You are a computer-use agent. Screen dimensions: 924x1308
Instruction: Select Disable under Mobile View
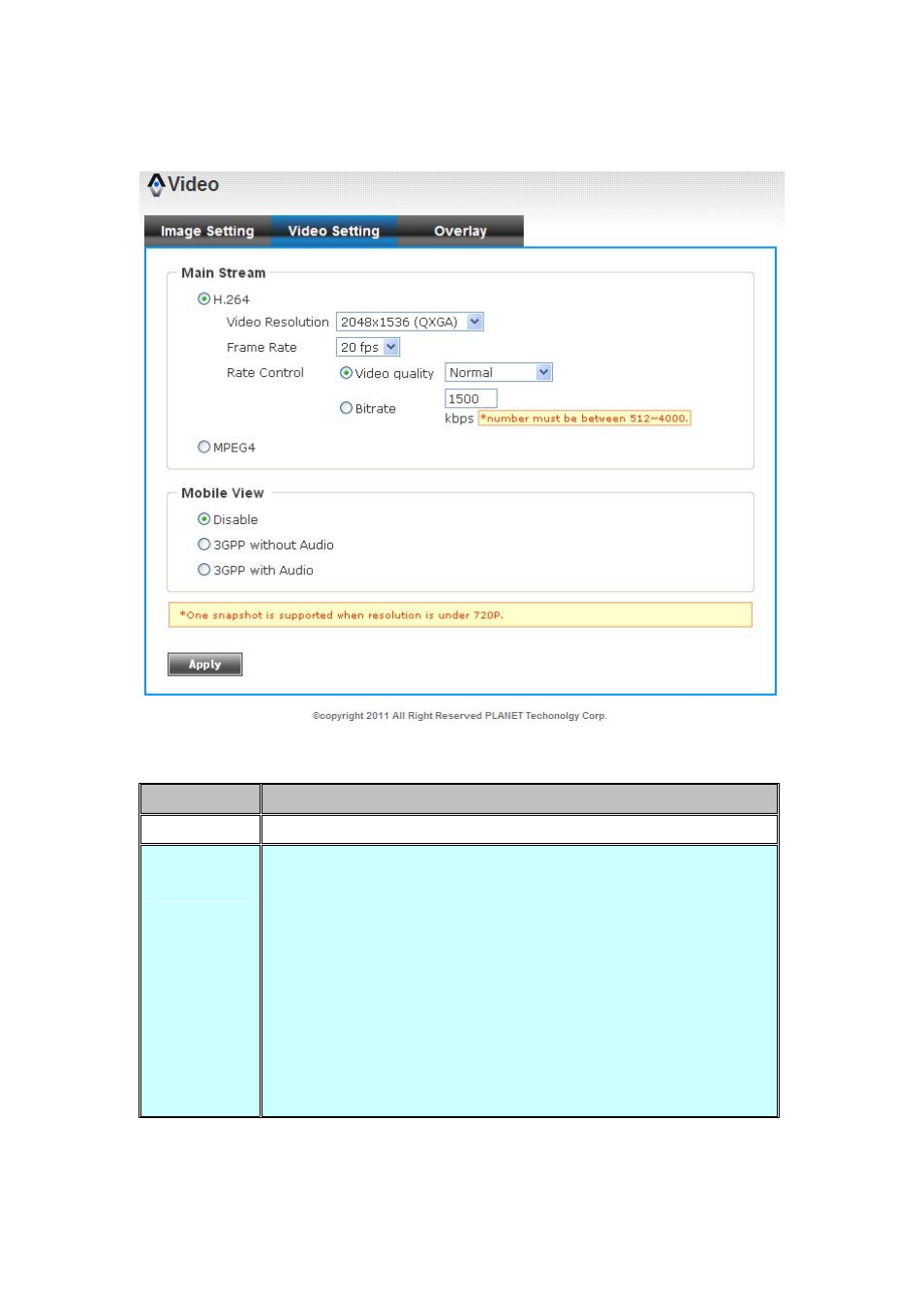point(204,519)
